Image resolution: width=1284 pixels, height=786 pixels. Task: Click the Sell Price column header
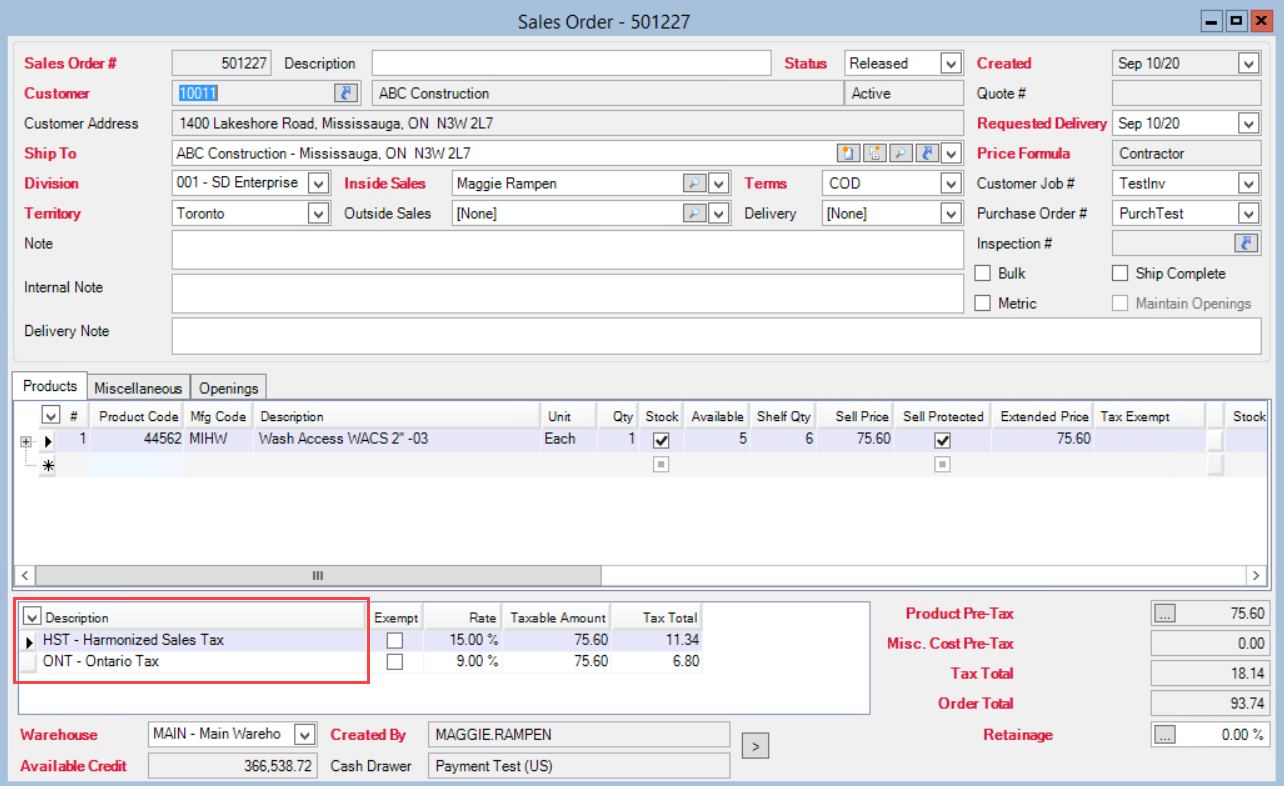pos(857,416)
